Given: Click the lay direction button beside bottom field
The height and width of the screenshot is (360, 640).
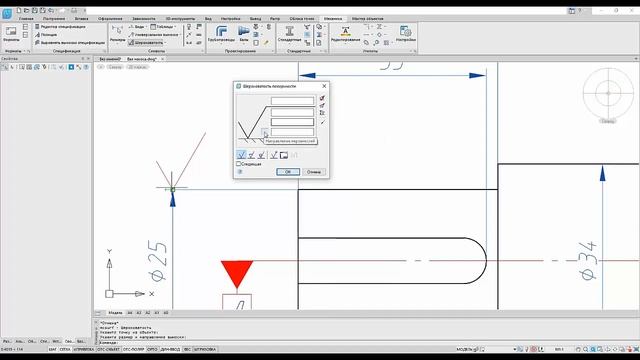Looking at the screenshot, I should (x=265, y=131).
